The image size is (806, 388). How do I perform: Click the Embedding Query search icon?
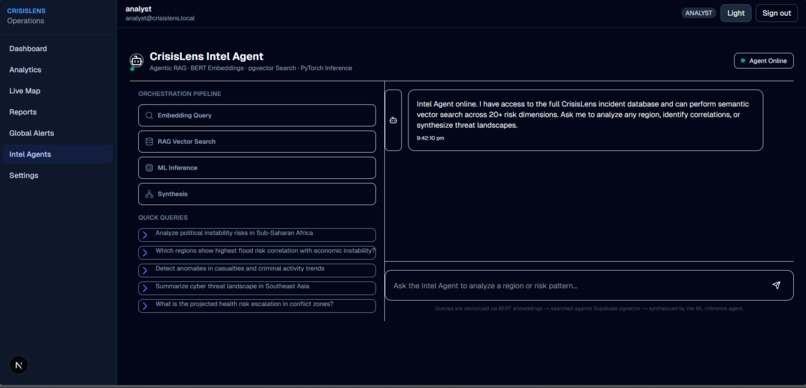tap(149, 116)
